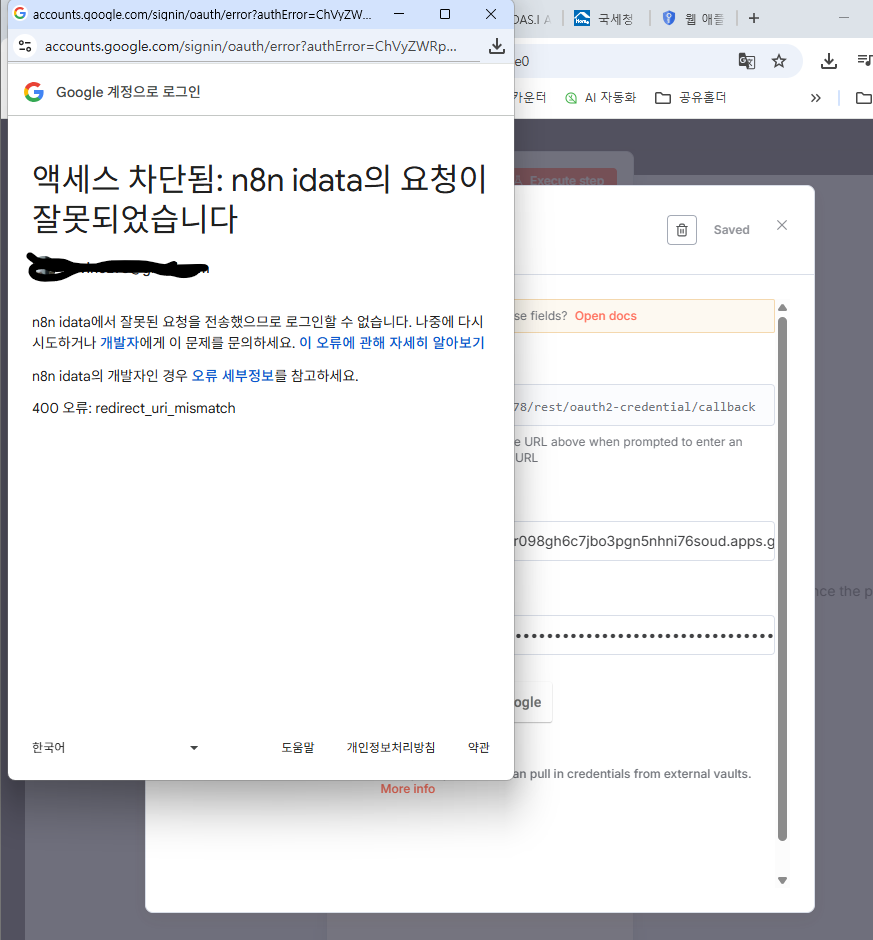The height and width of the screenshot is (940, 873).
Task: Click the Client ID input field
Action: point(645,541)
